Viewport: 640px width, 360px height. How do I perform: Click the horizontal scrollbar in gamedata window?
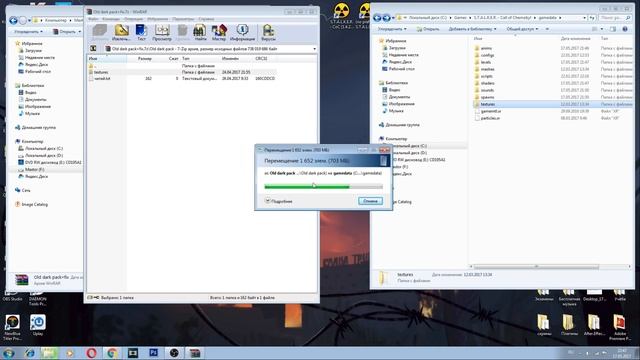pyautogui.click(x=536, y=267)
